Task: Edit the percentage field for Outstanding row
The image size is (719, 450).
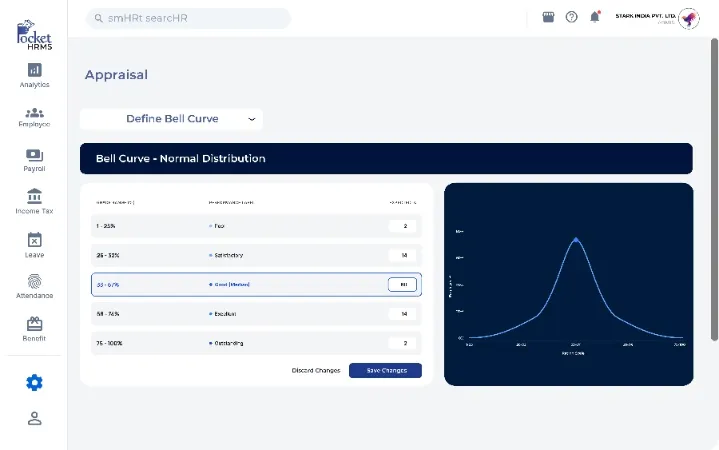Action: click(x=402, y=343)
